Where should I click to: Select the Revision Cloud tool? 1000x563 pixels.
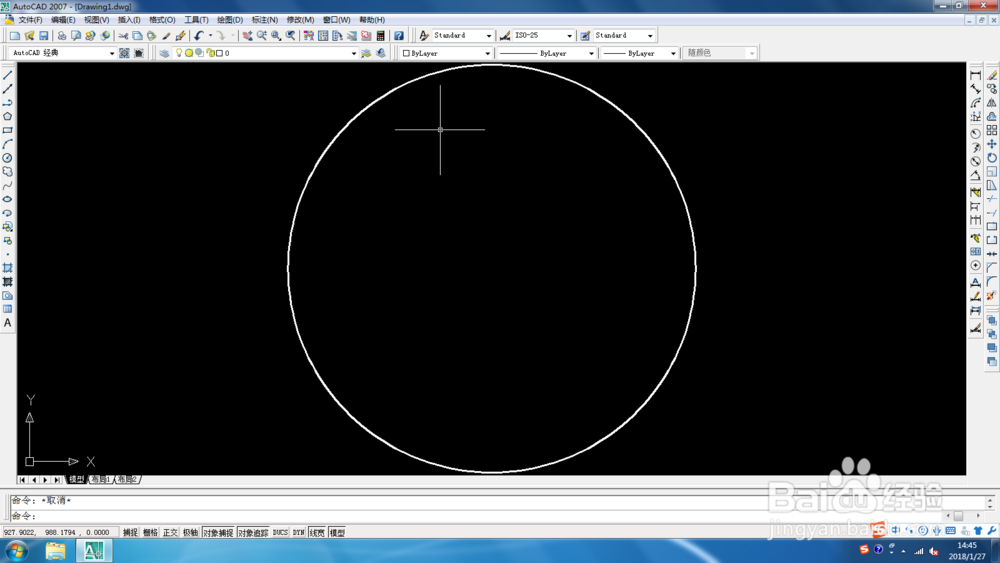8,172
